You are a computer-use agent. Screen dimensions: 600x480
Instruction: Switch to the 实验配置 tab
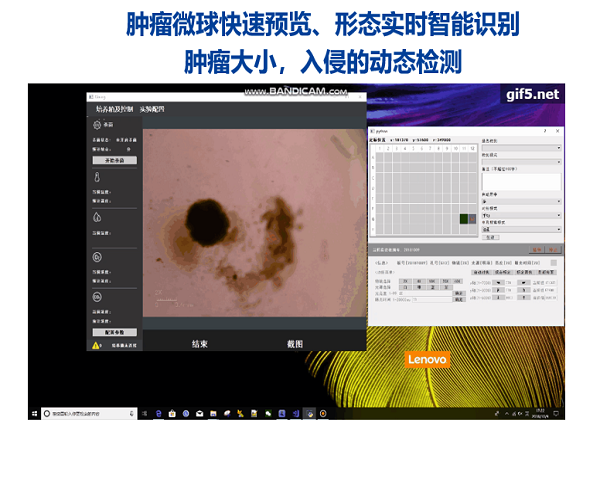click(x=152, y=109)
